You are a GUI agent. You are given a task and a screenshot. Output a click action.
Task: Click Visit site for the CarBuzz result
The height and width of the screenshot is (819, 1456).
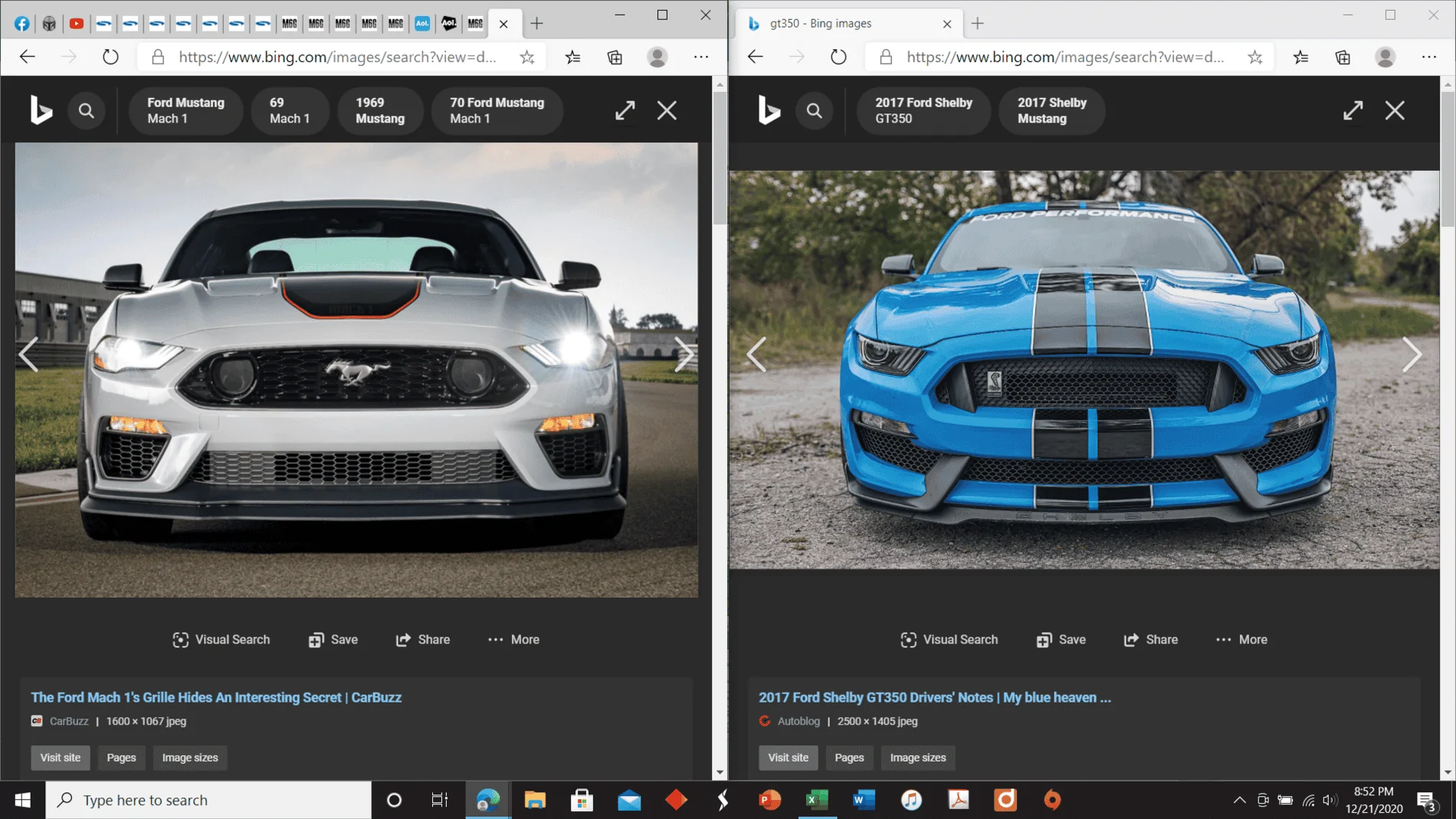click(61, 758)
